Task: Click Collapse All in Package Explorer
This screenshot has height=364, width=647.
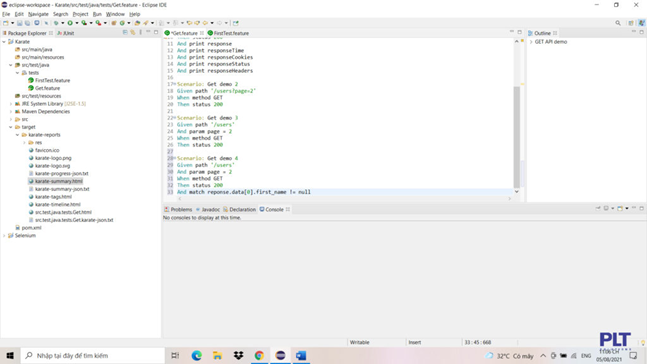Action: (125, 32)
